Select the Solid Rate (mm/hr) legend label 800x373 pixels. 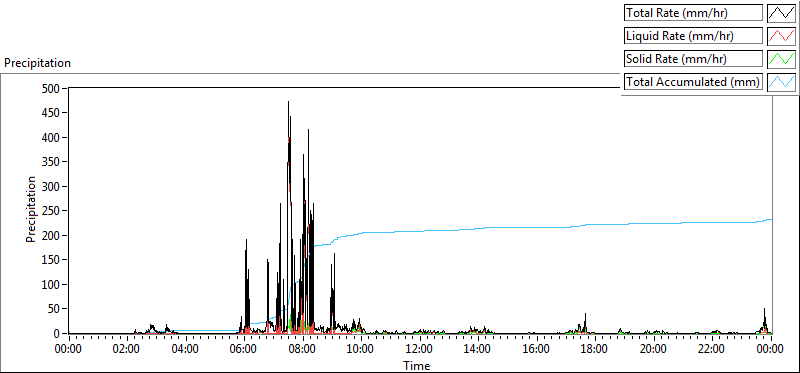tap(693, 59)
